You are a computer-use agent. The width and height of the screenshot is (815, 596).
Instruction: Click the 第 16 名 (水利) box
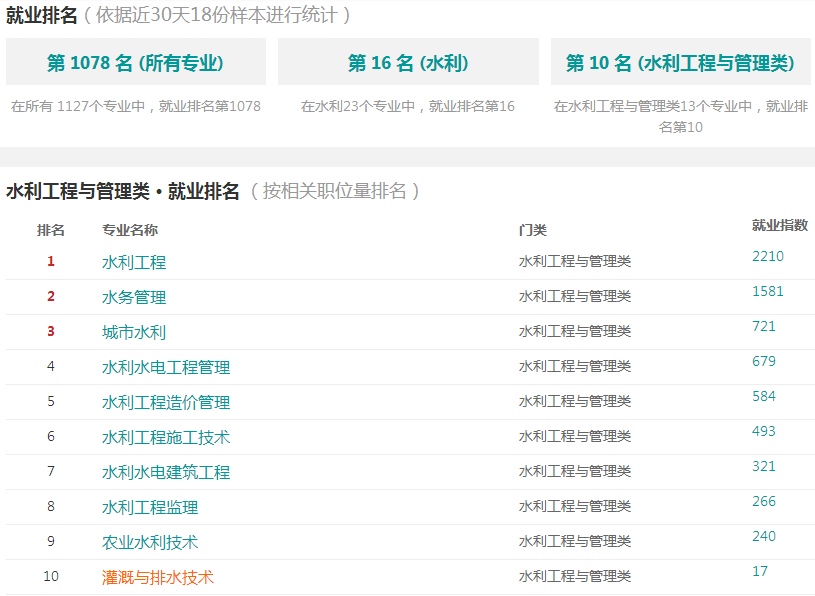tap(408, 62)
